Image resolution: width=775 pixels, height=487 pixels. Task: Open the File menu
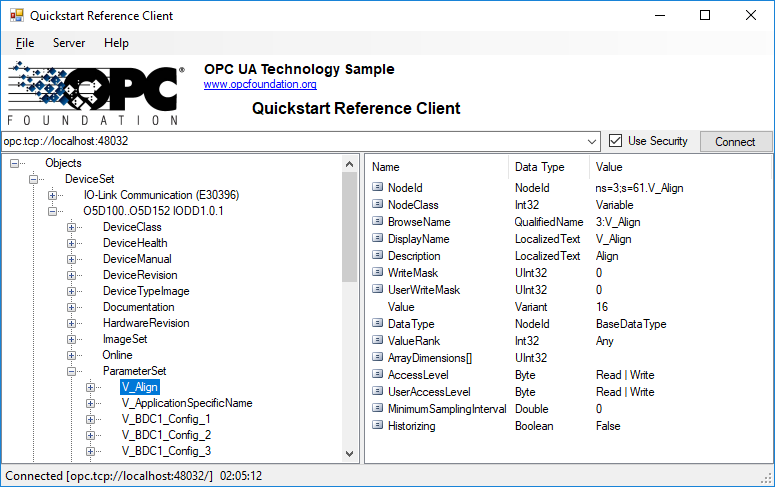[x=25, y=43]
